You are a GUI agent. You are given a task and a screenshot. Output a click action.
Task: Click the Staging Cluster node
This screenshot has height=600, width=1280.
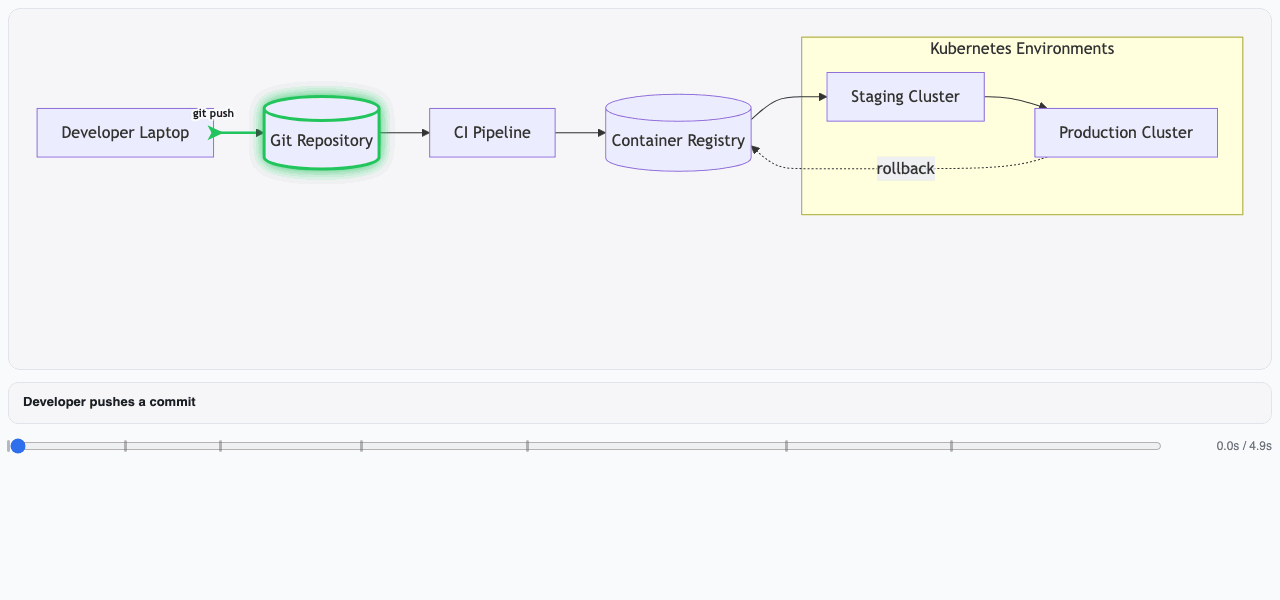pyautogui.click(x=905, y=97)
